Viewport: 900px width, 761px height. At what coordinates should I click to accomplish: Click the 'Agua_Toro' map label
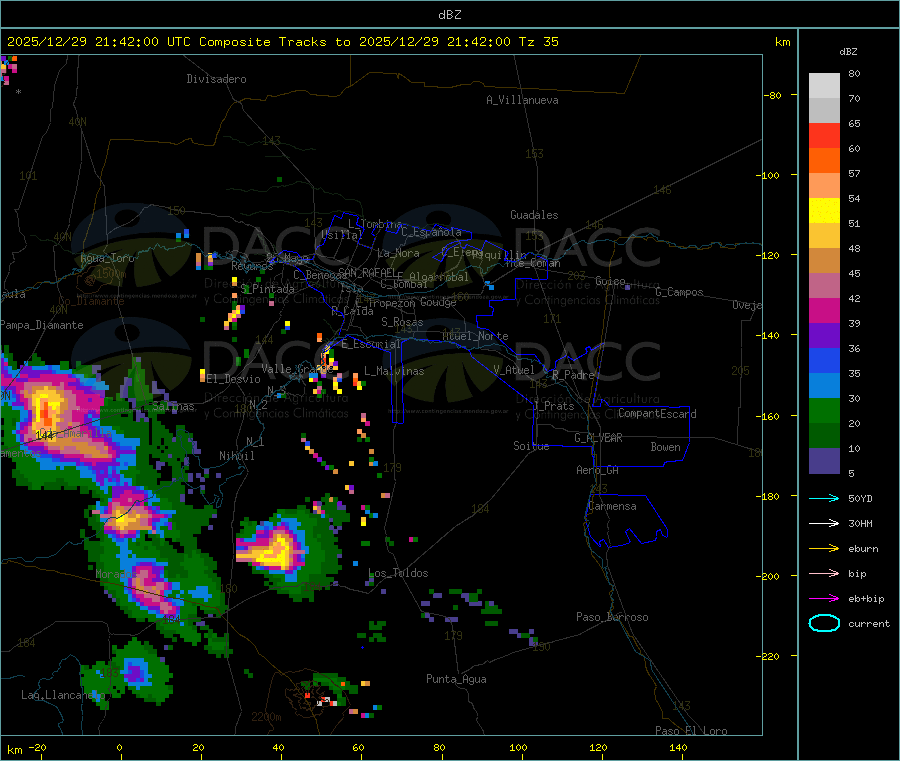[x=107, y=258]
